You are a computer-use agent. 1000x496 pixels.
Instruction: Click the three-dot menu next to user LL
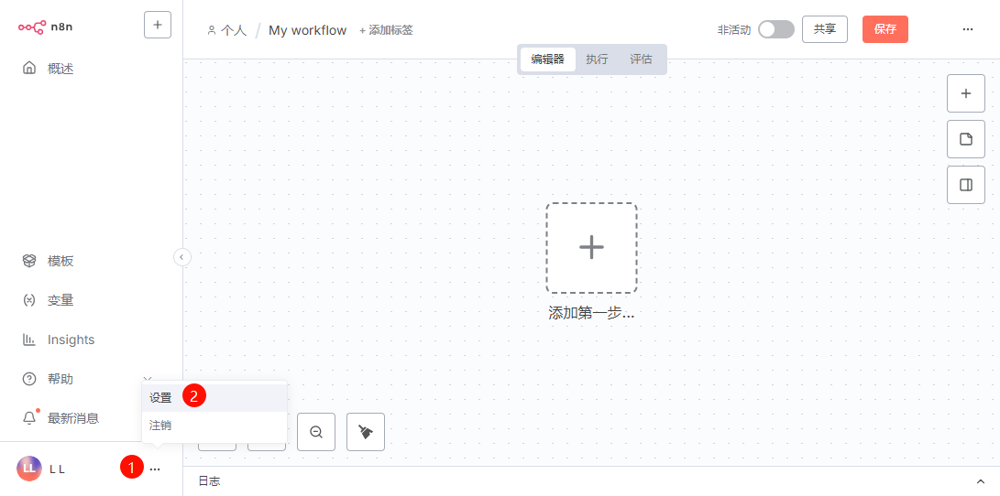tap(154, 468)
